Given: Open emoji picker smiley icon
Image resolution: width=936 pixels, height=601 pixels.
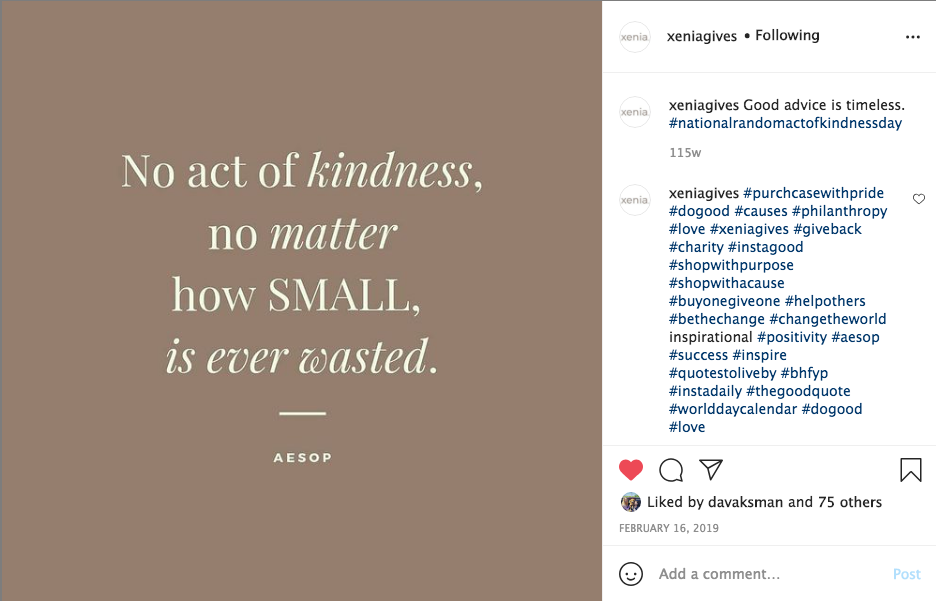Looking at the screenshot, I should coord(631,574).
